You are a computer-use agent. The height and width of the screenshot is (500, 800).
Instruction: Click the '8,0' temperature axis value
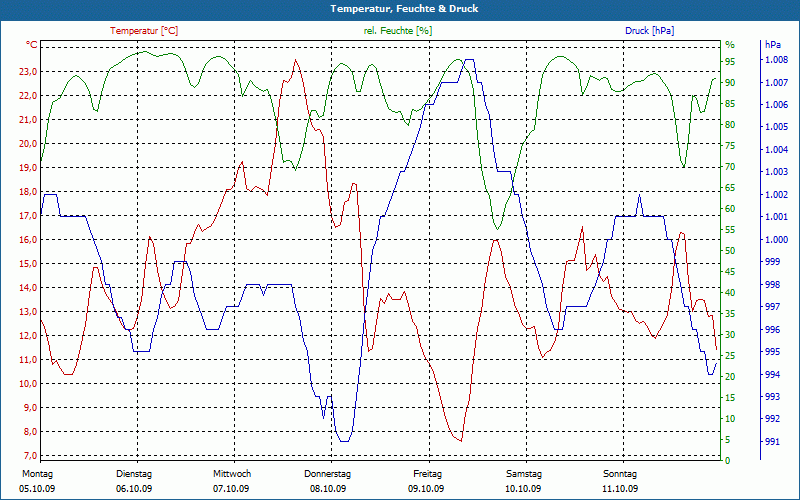click(x=30, y=432)
